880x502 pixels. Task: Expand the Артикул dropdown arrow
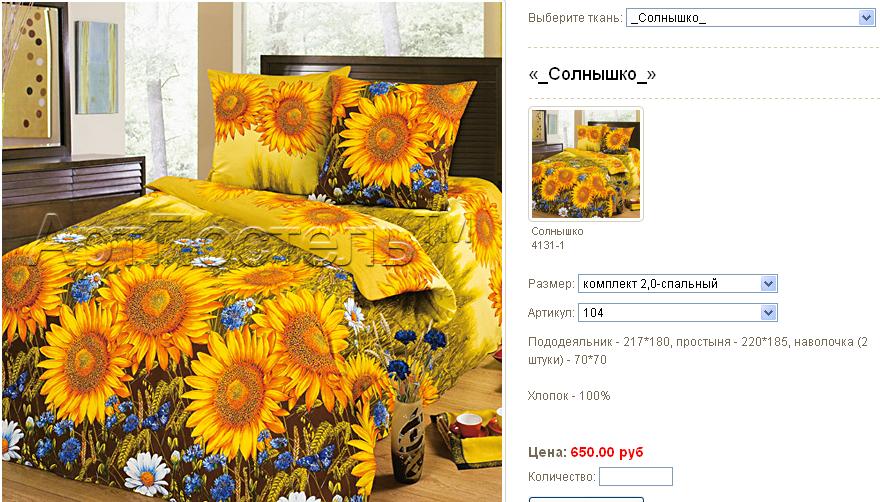click(x=768, y=313)
